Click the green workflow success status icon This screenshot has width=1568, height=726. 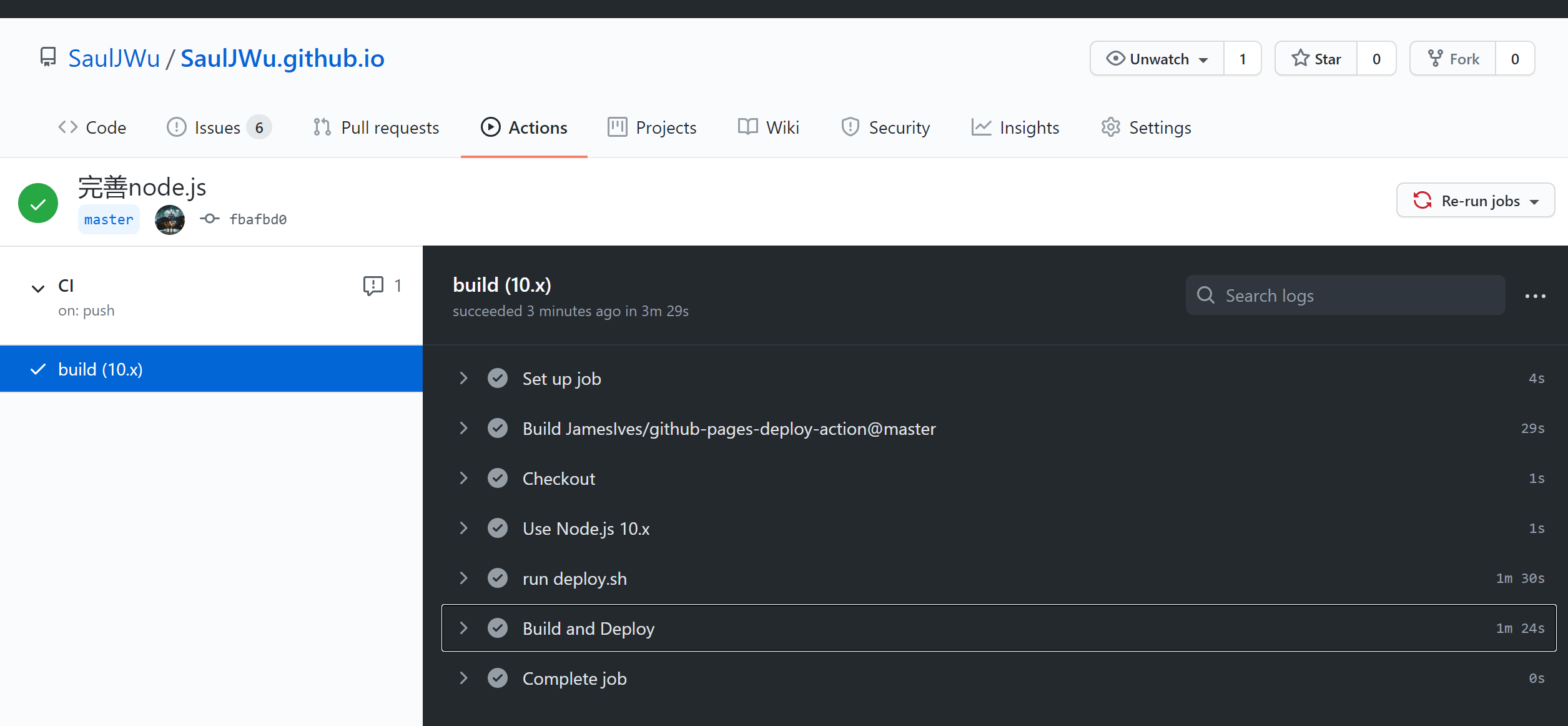point(38,203)
